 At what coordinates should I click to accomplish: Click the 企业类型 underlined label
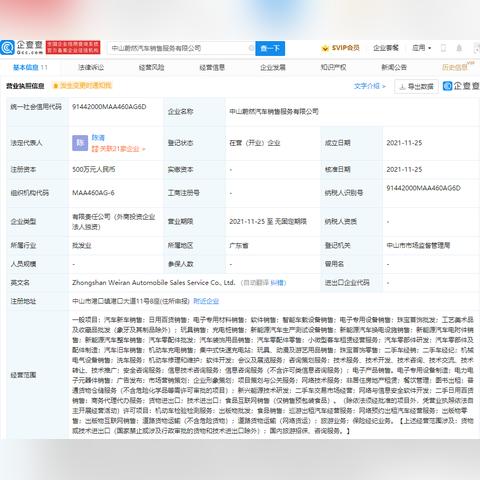tap(23, 222)
